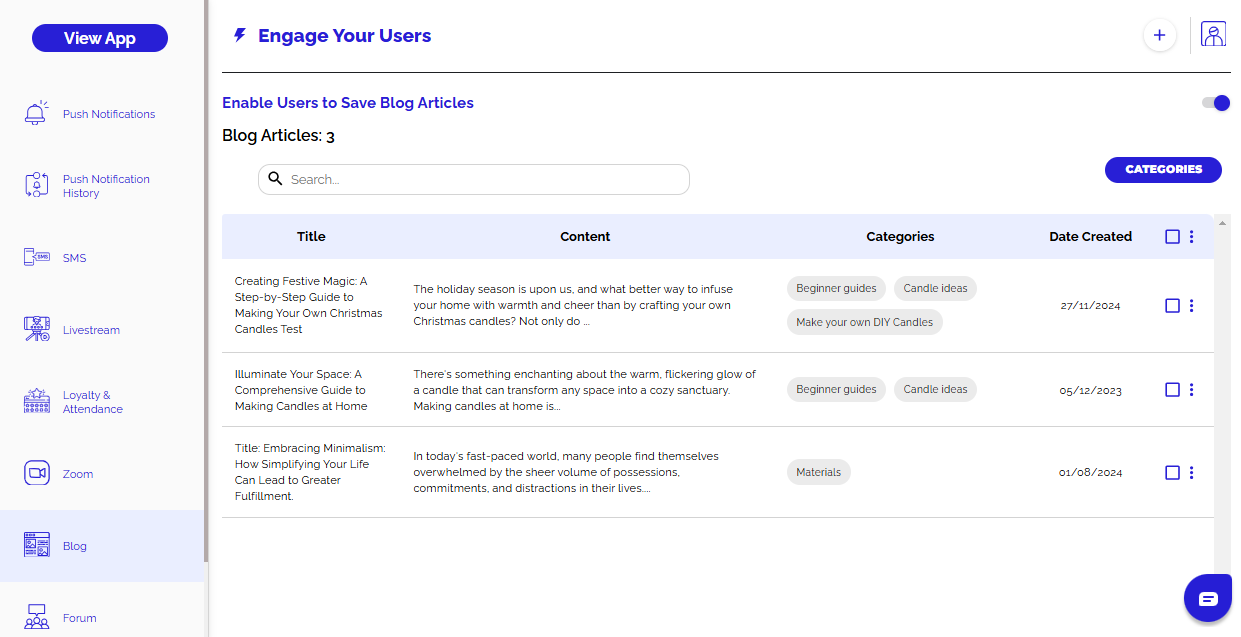Check the select-all checkbox in table header
1241x637 pixels.
(x=1173, y=237)
